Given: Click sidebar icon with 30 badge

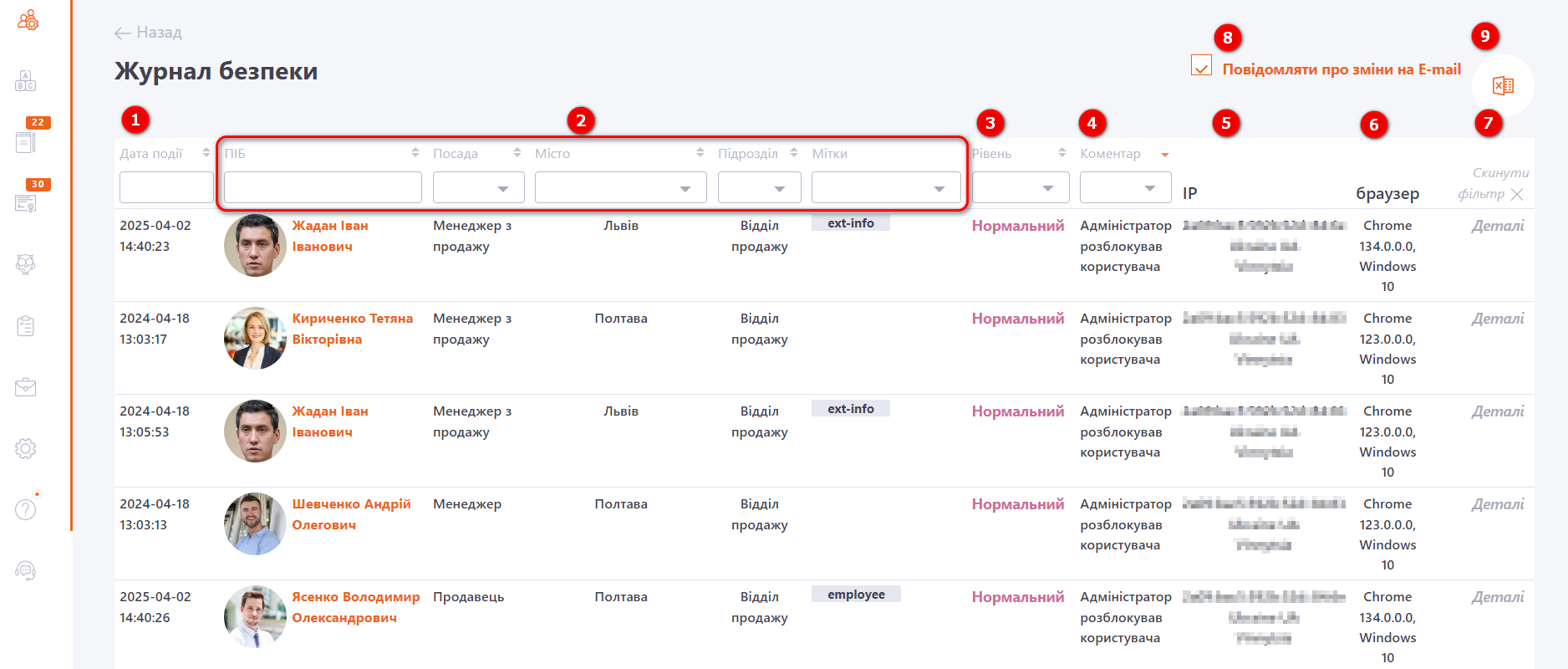Looking at the screenshot, I should (26, 202).
